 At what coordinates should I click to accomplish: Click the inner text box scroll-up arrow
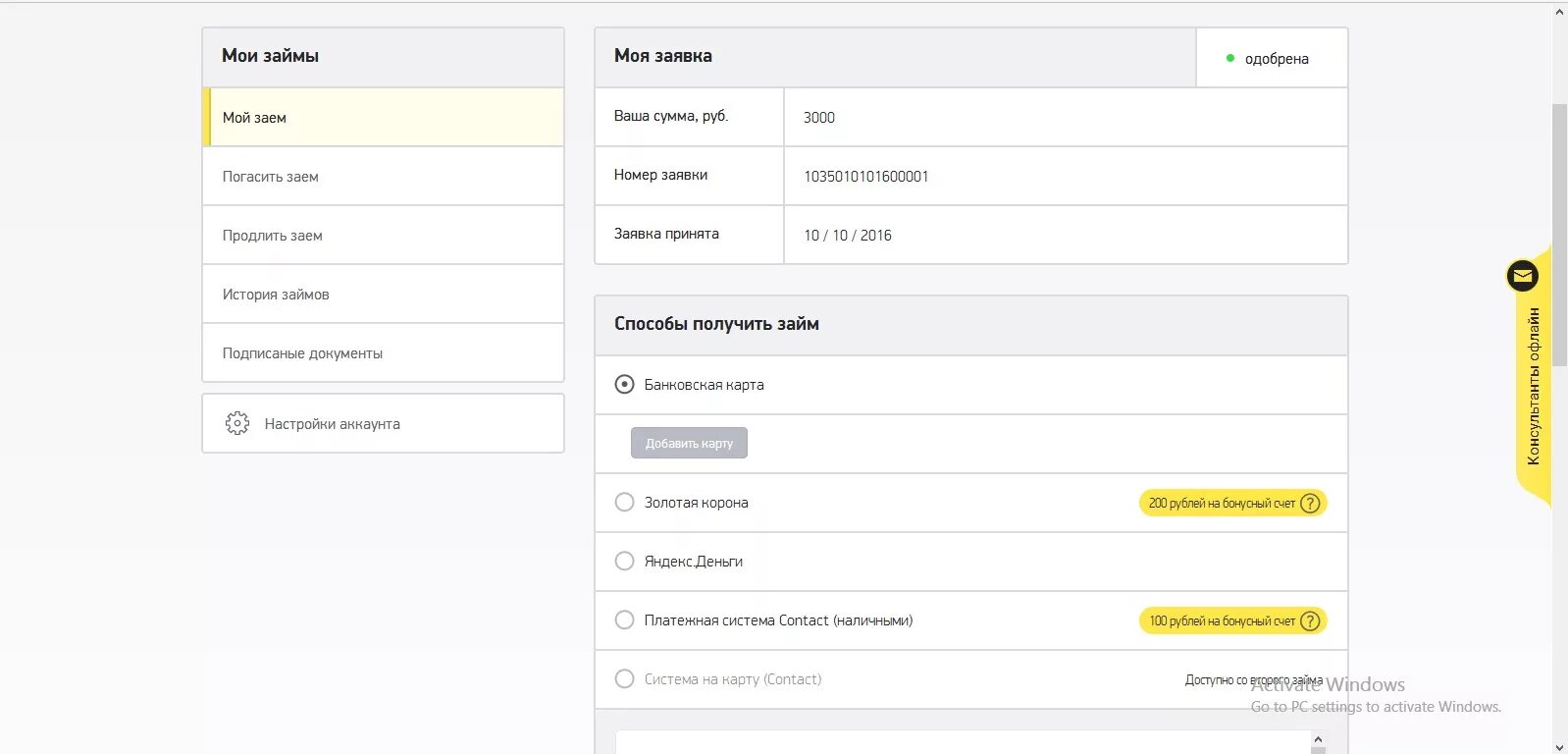click(1318, 739)
